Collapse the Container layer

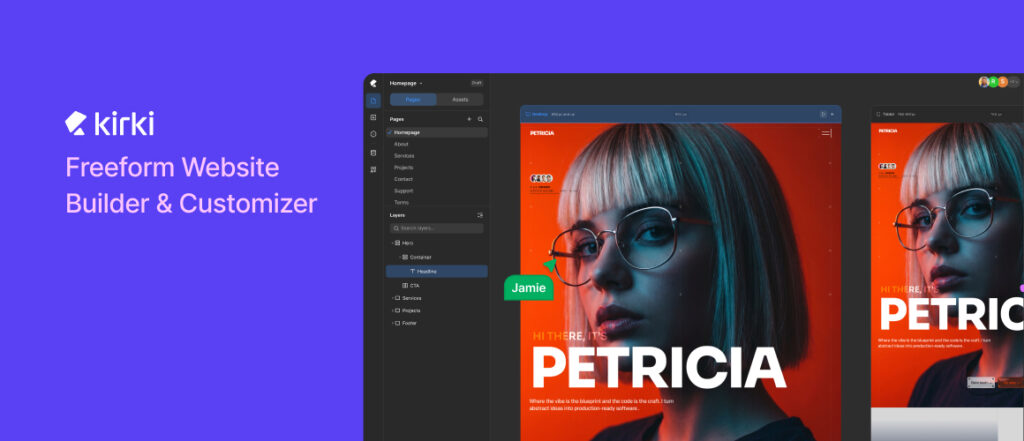pos(400,257)
